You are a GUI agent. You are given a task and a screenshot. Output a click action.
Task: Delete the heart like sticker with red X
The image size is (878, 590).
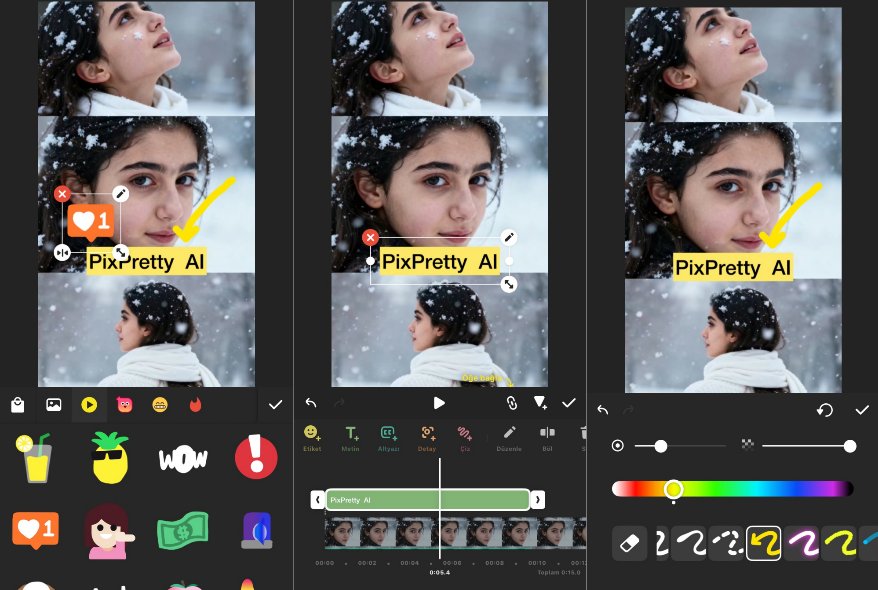click(62, 193)
